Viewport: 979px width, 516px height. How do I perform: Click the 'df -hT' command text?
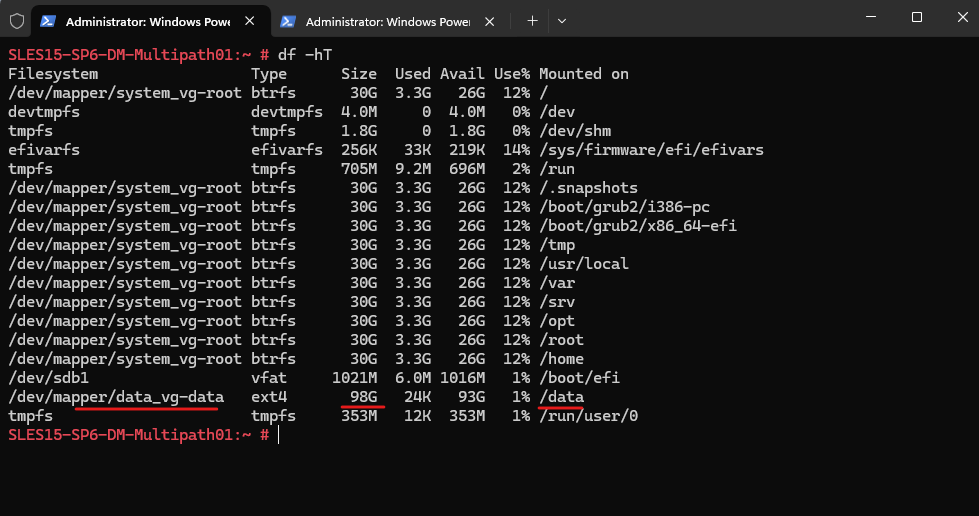[x=303, y=55]
